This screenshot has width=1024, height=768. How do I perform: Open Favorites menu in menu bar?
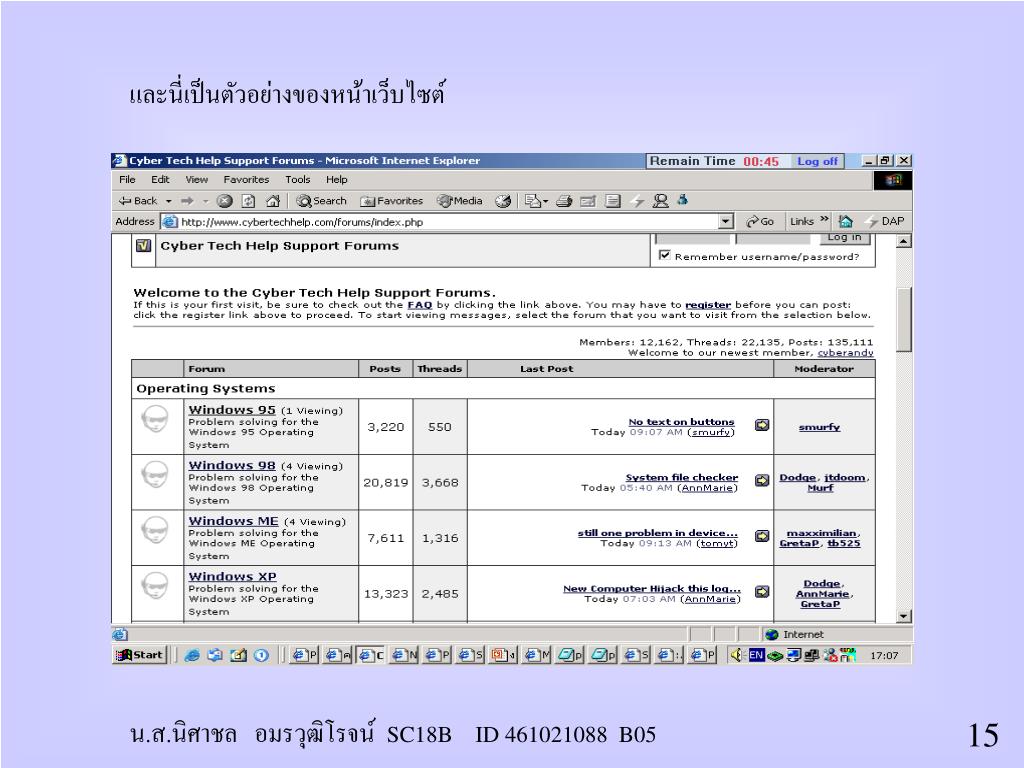pos(246,180)
